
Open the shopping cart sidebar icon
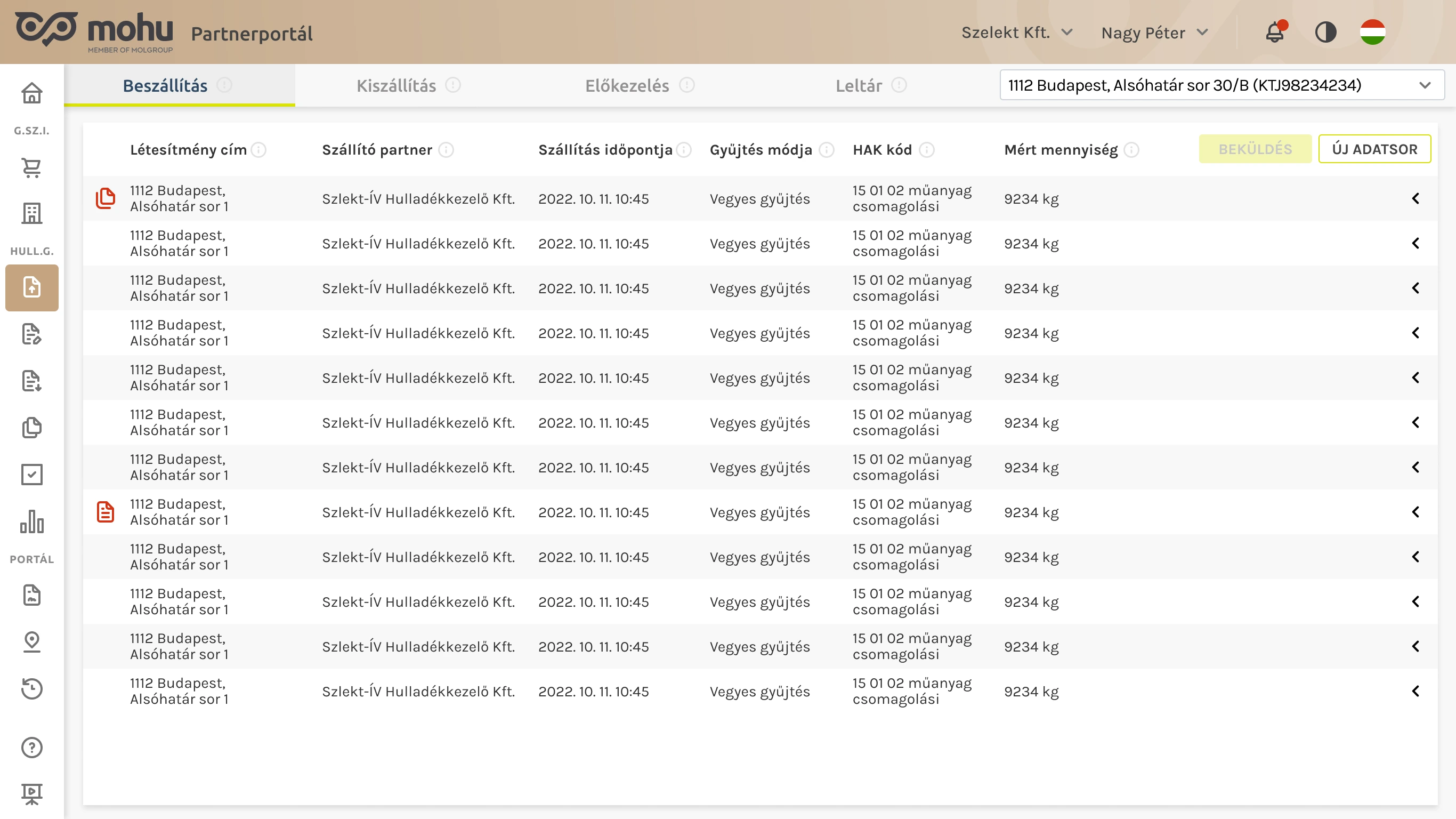point(31,167)
